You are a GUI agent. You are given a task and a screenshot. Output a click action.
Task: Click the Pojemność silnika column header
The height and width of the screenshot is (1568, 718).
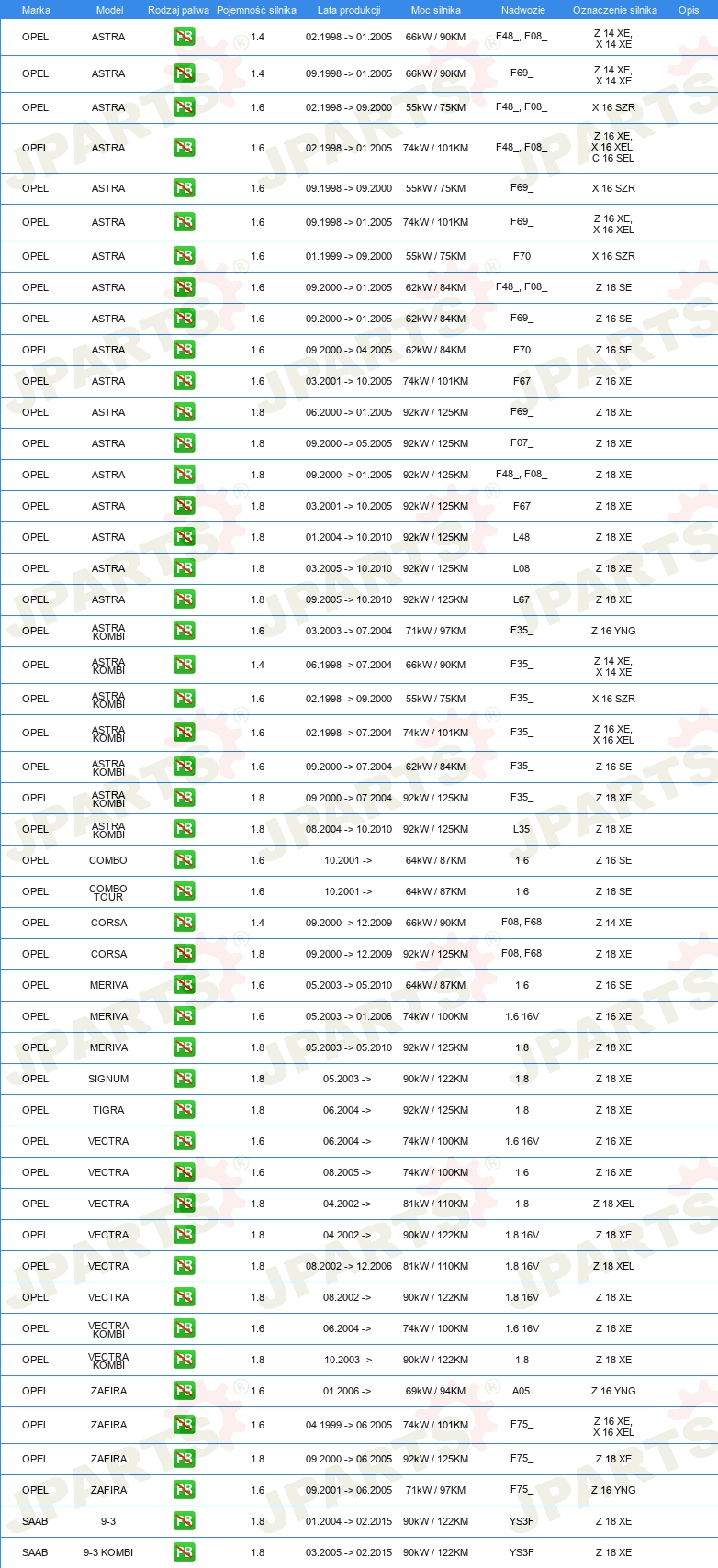256,10
